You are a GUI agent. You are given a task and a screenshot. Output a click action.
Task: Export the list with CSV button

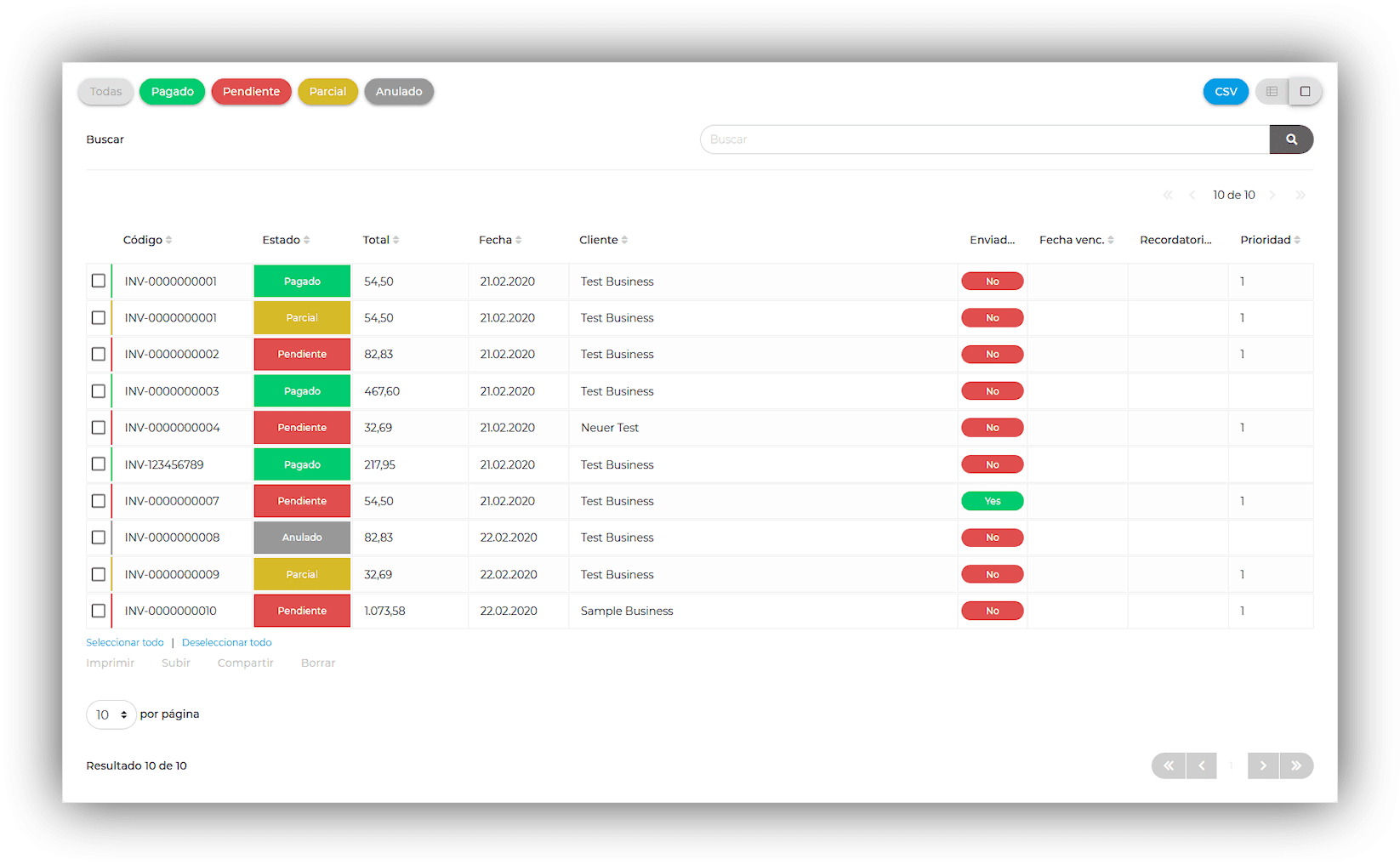coord(1226,92)
